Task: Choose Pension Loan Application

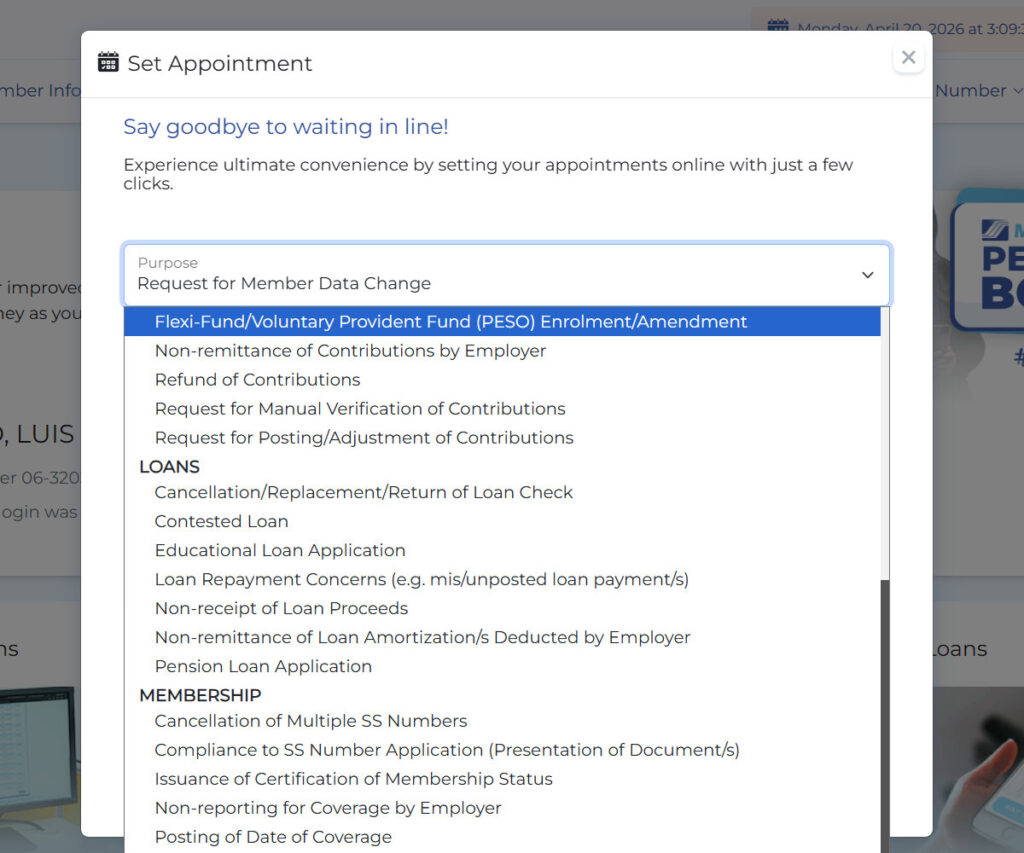Action: 502,666
